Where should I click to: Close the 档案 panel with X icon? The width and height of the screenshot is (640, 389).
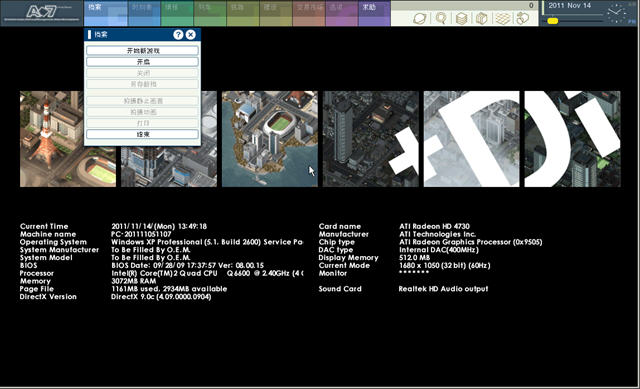pyautogui.click(x=191, y=35)
